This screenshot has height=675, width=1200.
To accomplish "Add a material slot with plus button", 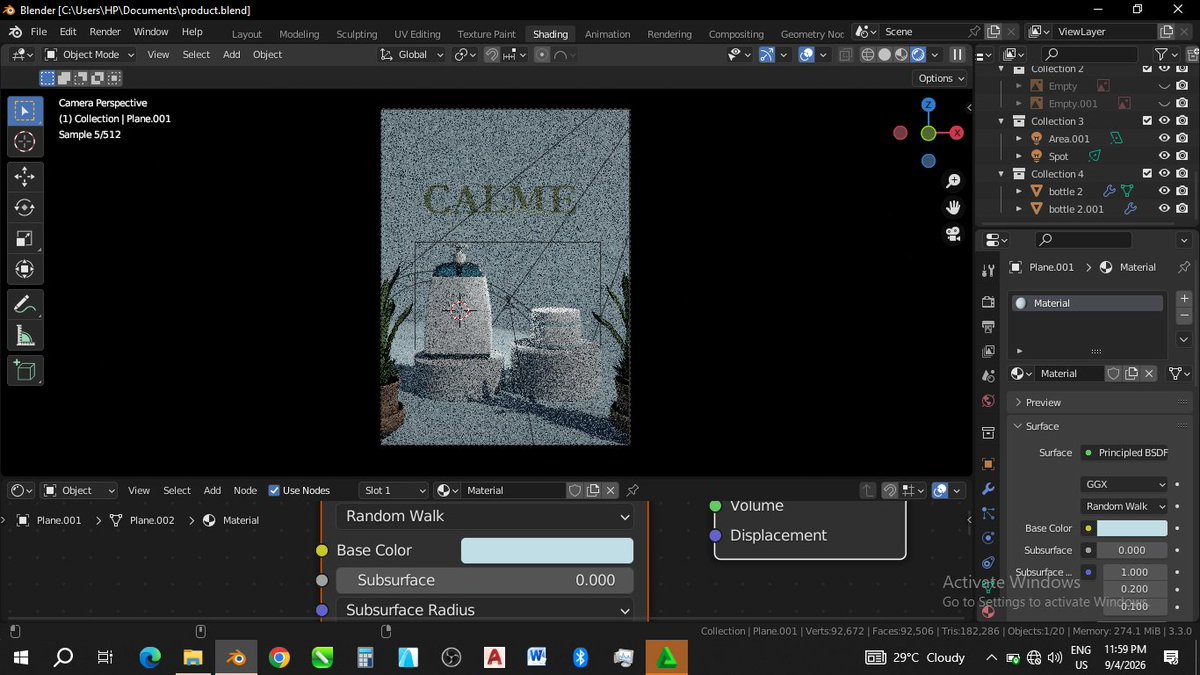I will pyautogui.click(x=1184, y=298).
